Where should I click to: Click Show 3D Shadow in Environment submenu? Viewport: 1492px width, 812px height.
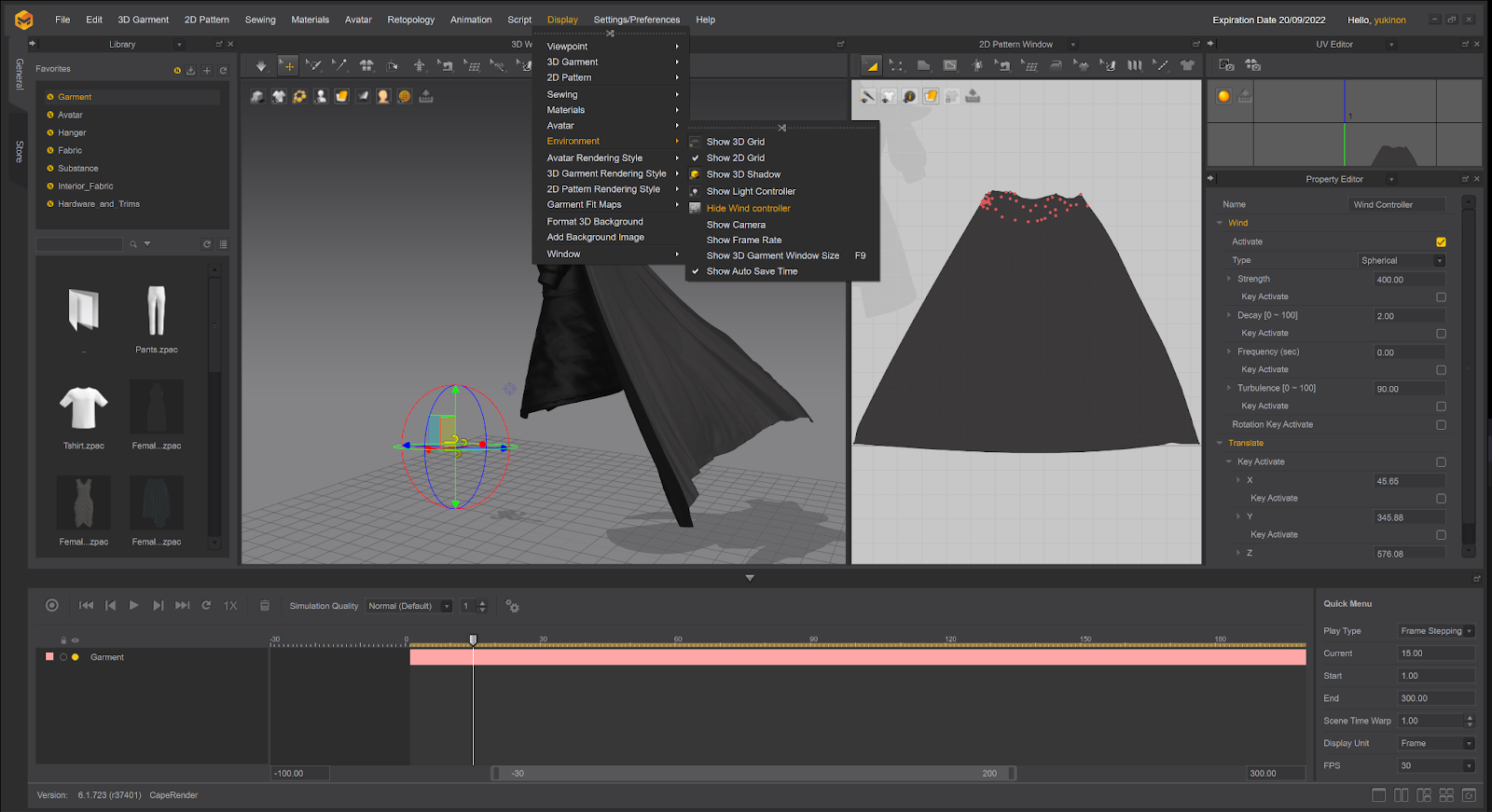coord(743,174)
